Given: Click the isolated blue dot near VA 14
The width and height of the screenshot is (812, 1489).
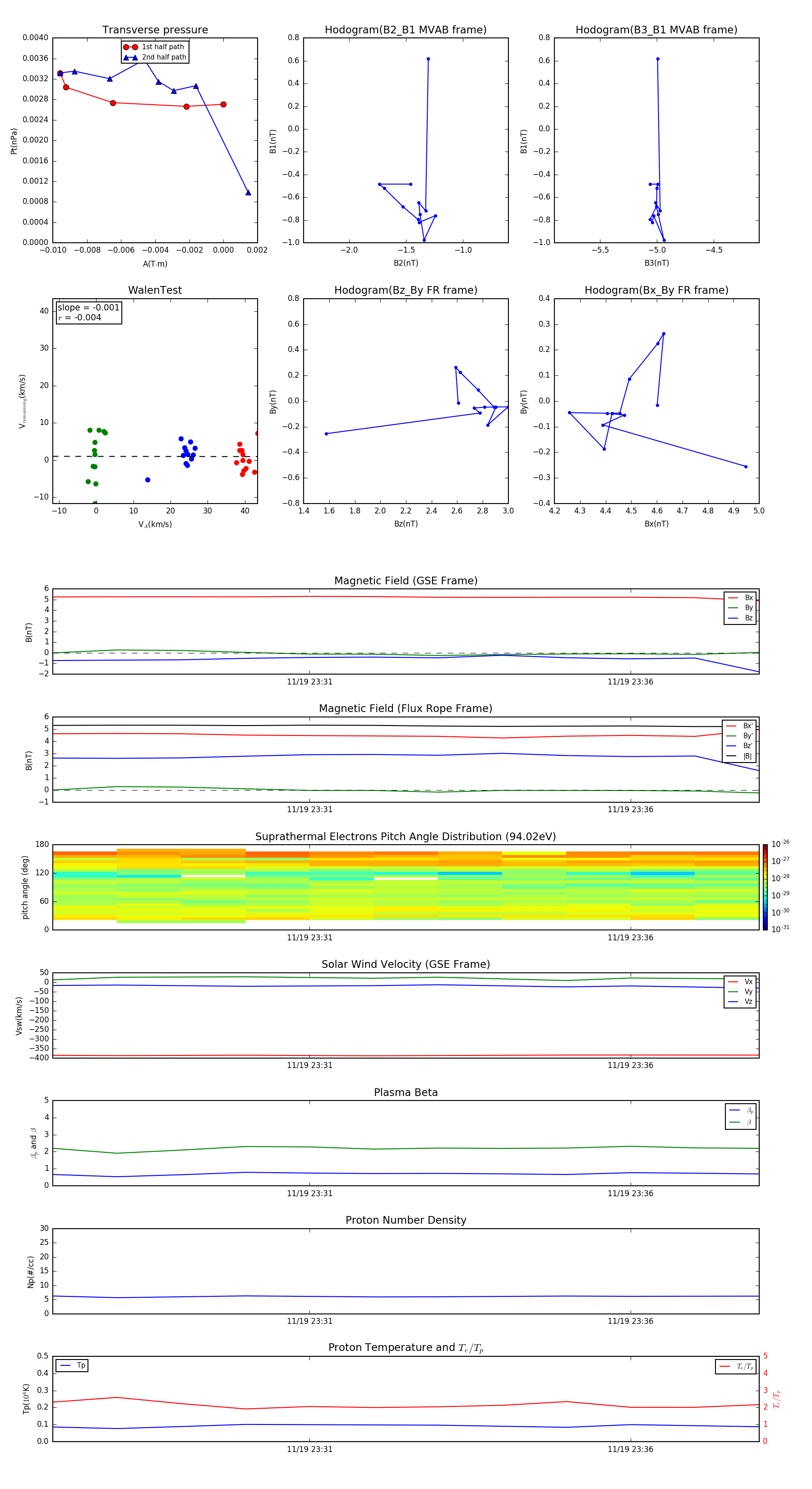Looking at the screenshot, I should pyautogui.click(x=148, y=480).
